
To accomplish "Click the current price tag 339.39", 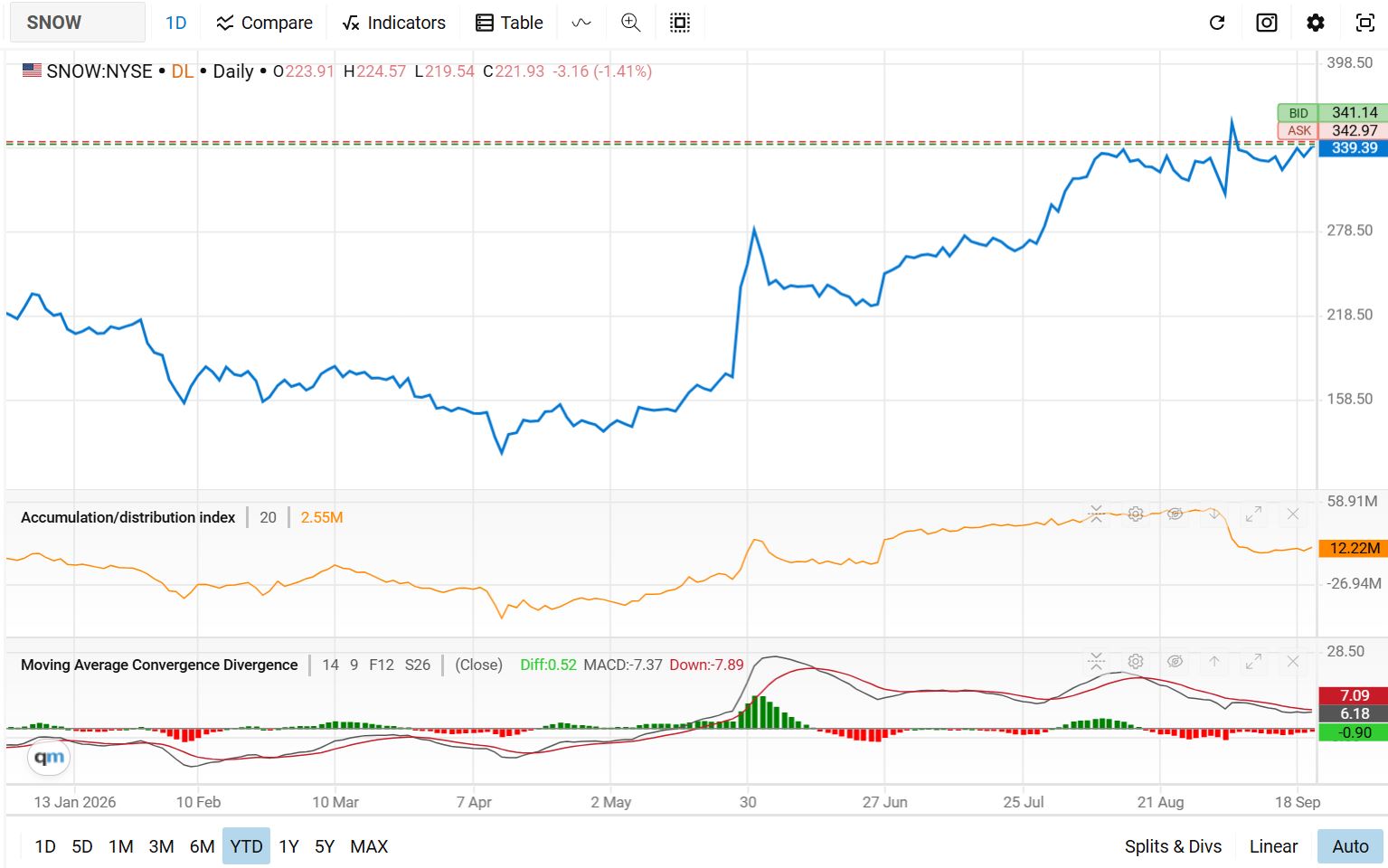I will [1354, 148].
